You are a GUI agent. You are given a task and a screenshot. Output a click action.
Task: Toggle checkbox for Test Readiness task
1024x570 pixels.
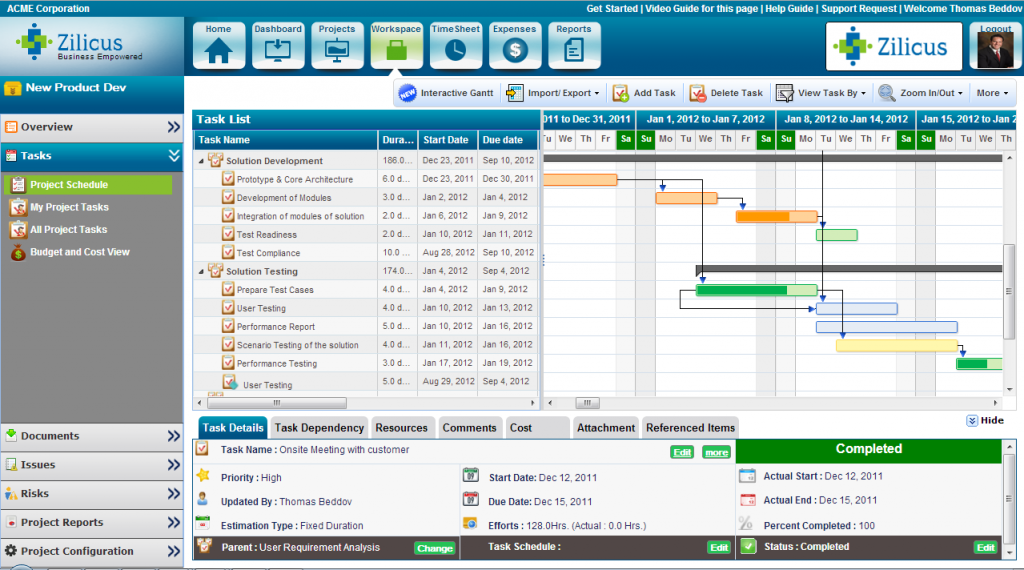click(228, 234)
